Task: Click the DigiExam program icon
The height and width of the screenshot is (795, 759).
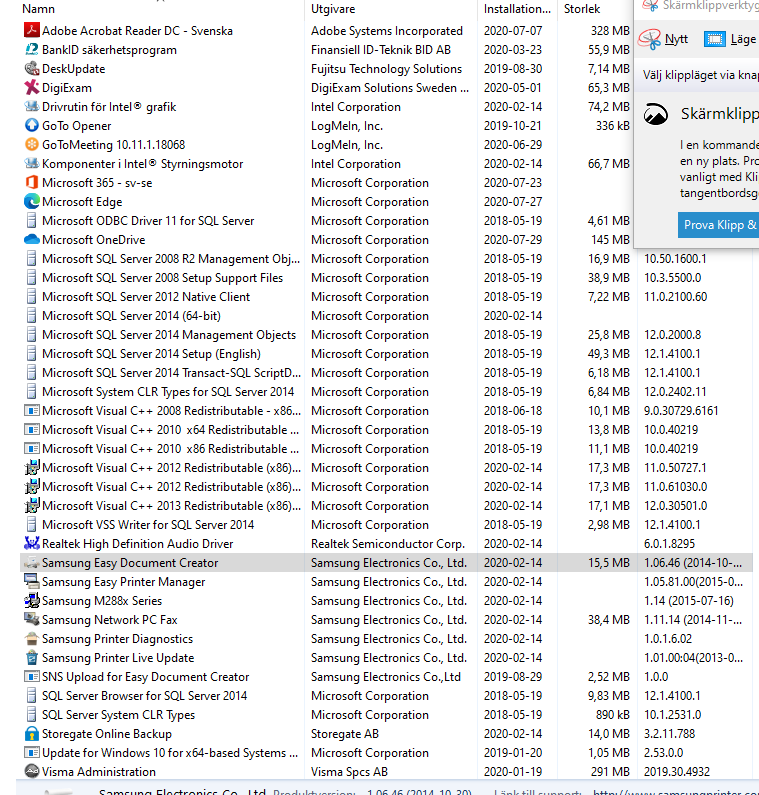Action: pos(31,88)
